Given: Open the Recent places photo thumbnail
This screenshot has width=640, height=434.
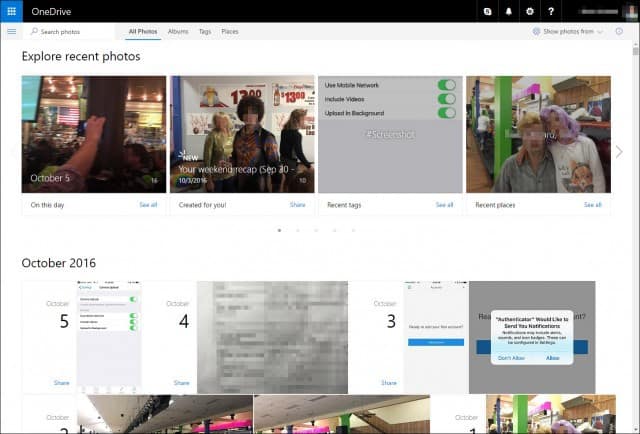Looking at the screenshot, I should point(538,134).
